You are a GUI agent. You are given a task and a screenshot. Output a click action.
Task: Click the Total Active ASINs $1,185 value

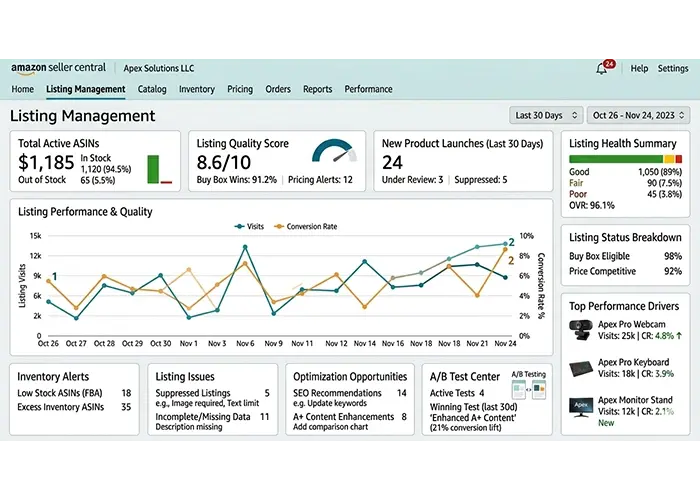point(46,162)
